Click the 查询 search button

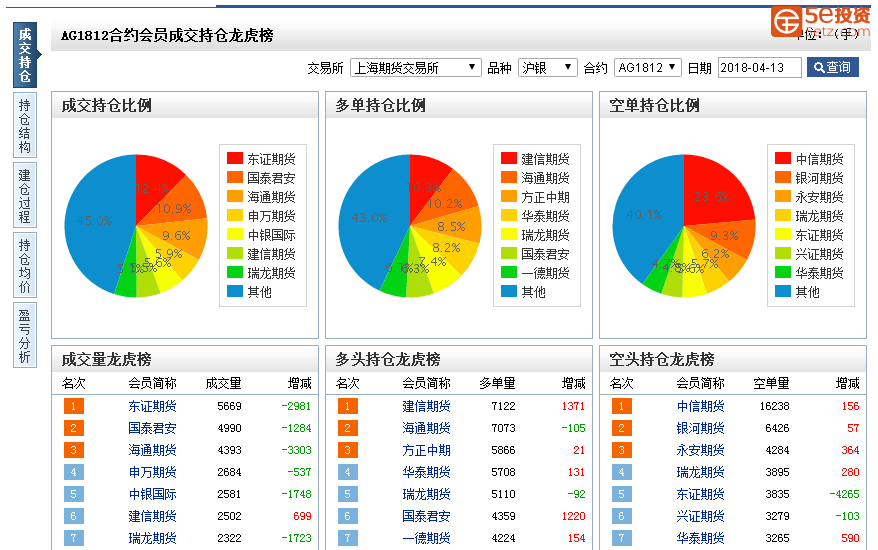click(833, 67)
